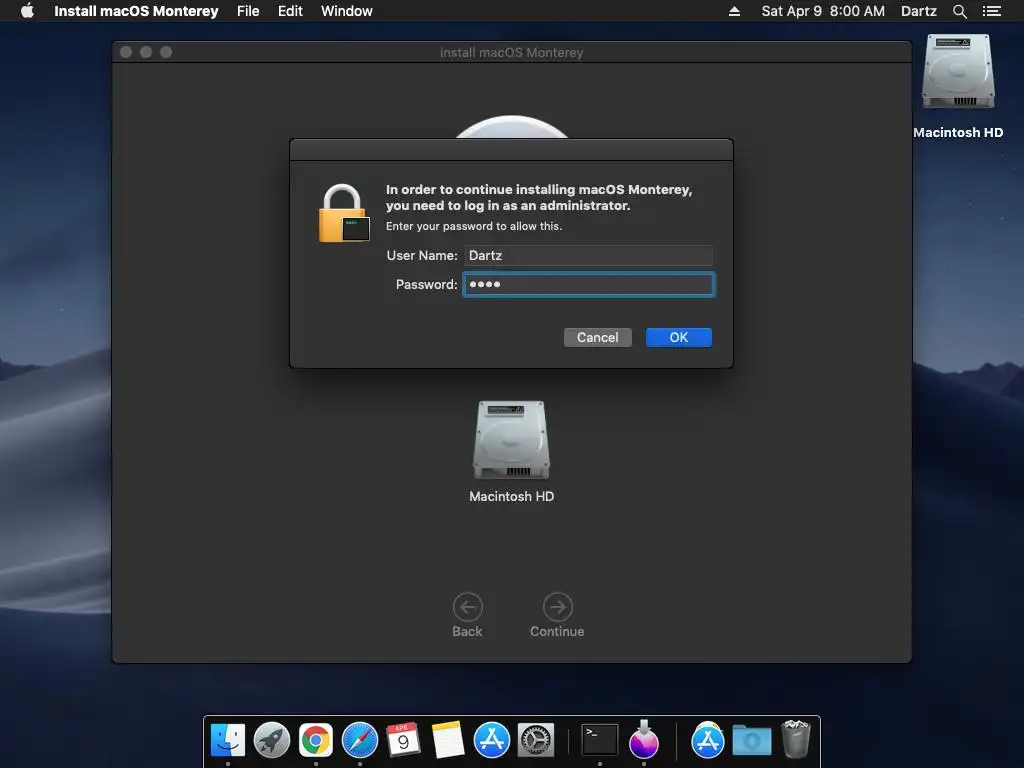Open Launchpad from the Dock
1024x768 pixels.
point(272,740)
